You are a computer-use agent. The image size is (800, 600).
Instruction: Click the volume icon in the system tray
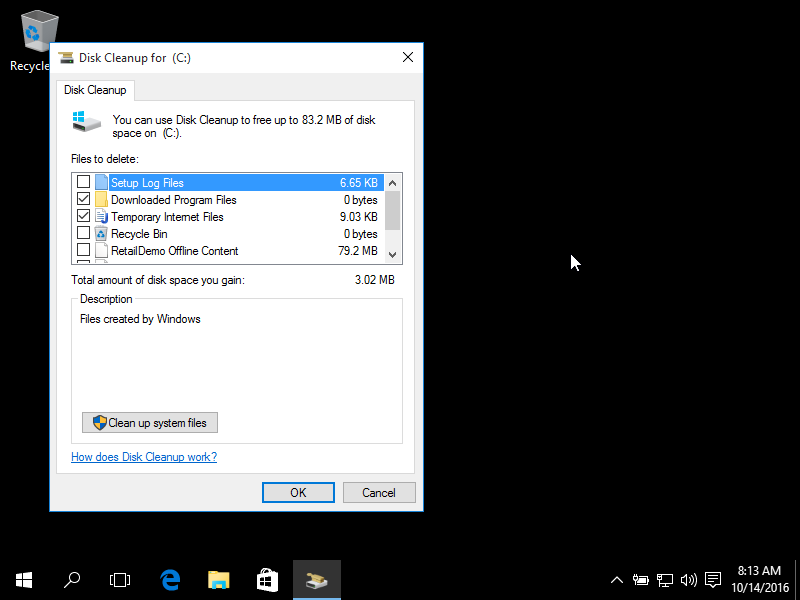[688, 579]
